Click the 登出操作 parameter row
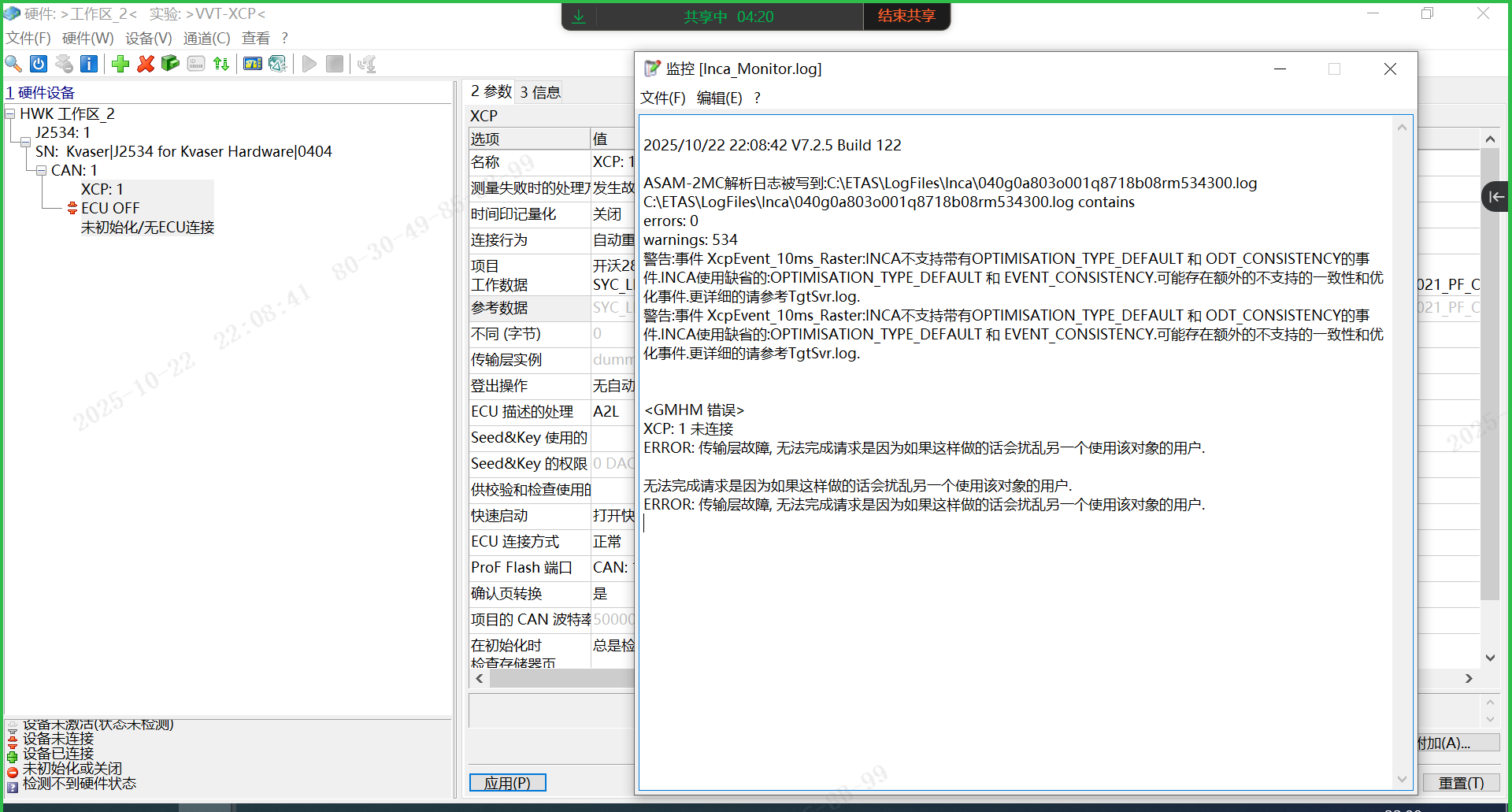The height and width of the screenshot is (812, 1512). coord(551,385)
